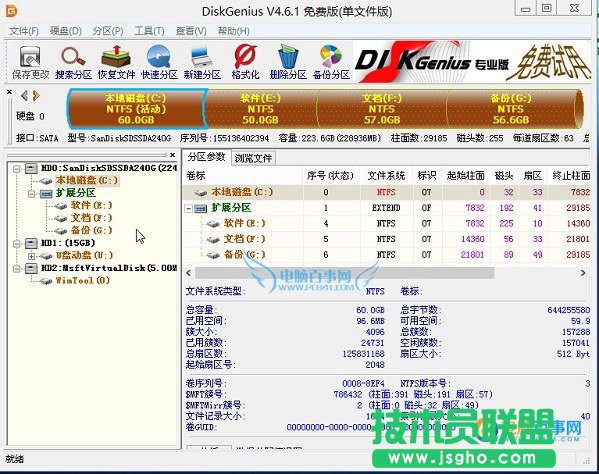Click the 文件系统 column header

(x=386, y=176)
